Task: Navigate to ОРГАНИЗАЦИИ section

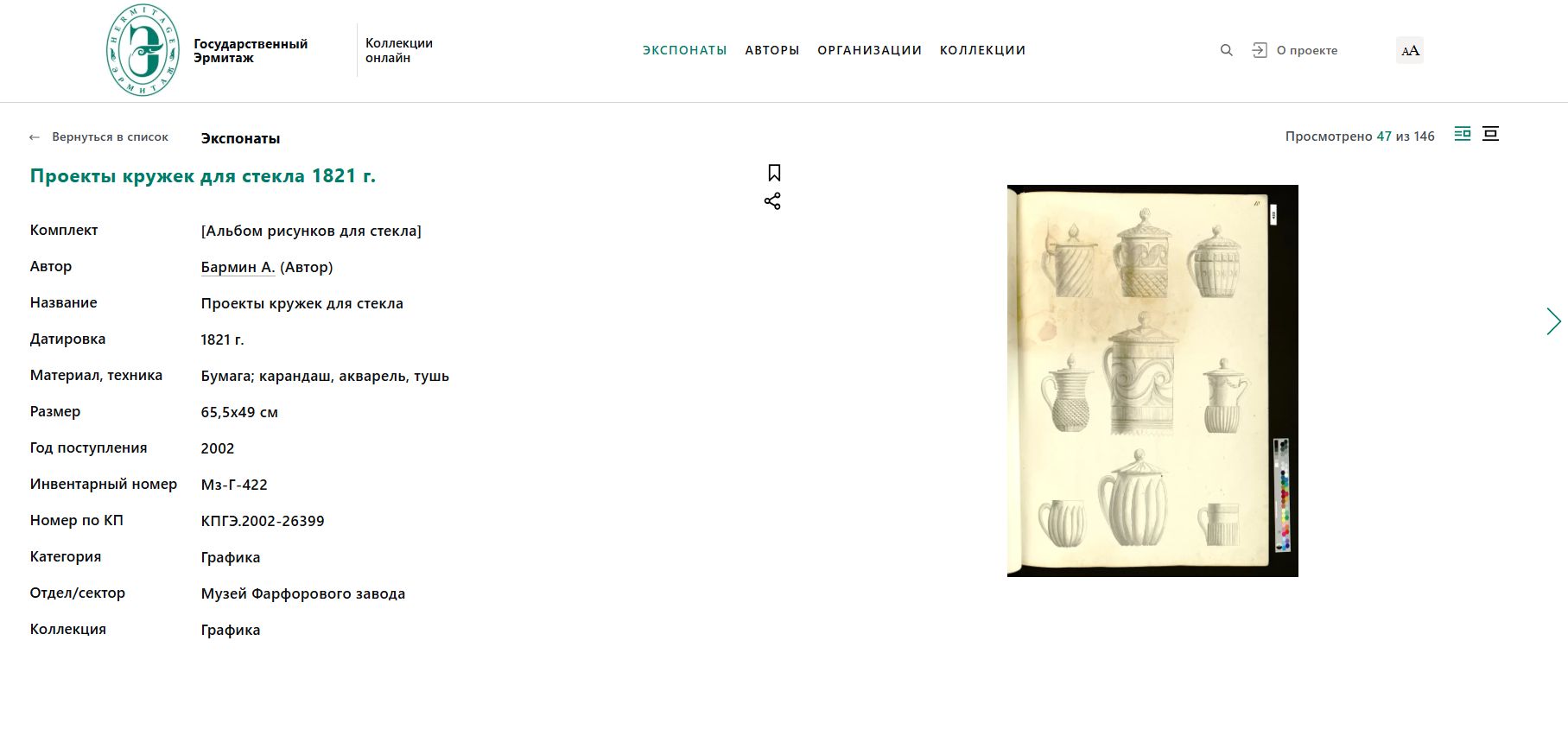Action: tap(870, 50)
